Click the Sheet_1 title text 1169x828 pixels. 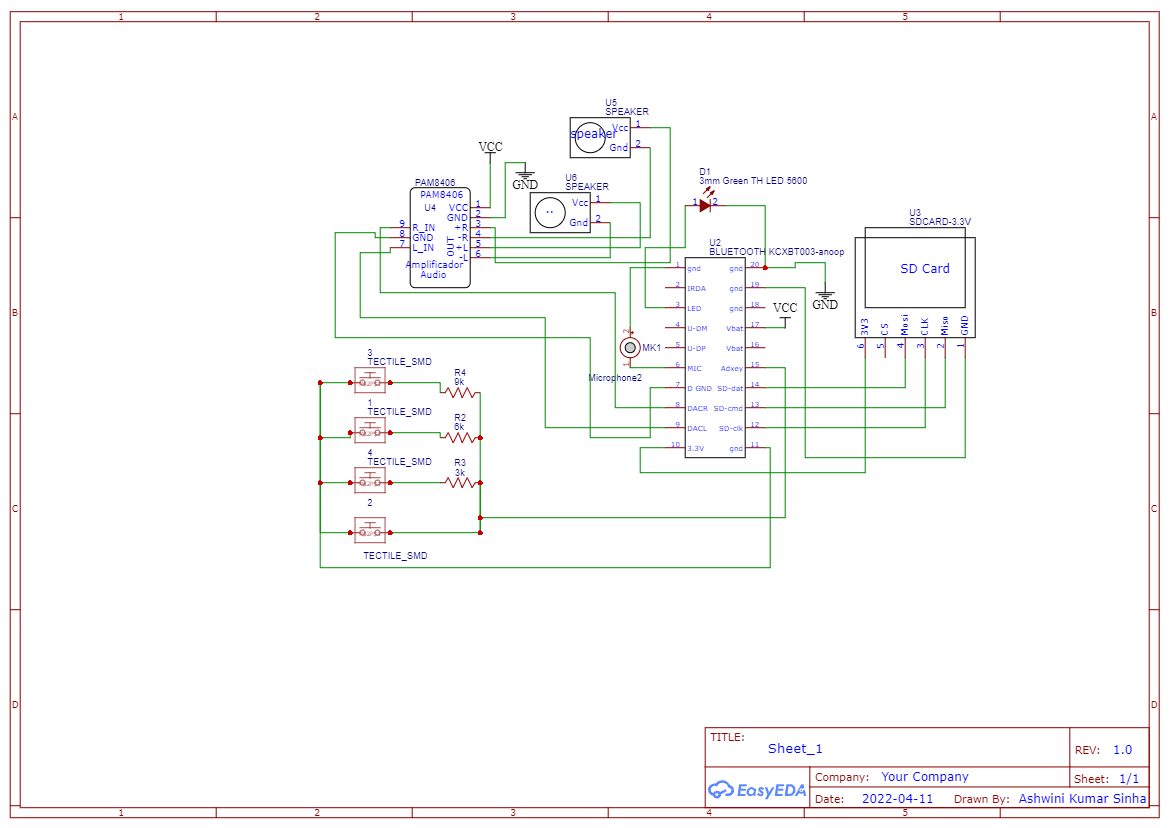click(795, 749)
